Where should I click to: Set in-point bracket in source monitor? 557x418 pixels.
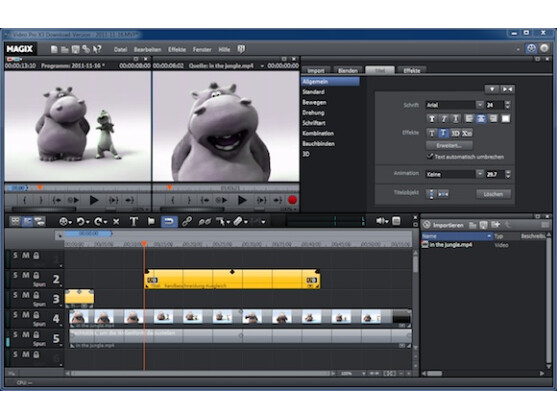pyautogui.click(x=173, y=200)
